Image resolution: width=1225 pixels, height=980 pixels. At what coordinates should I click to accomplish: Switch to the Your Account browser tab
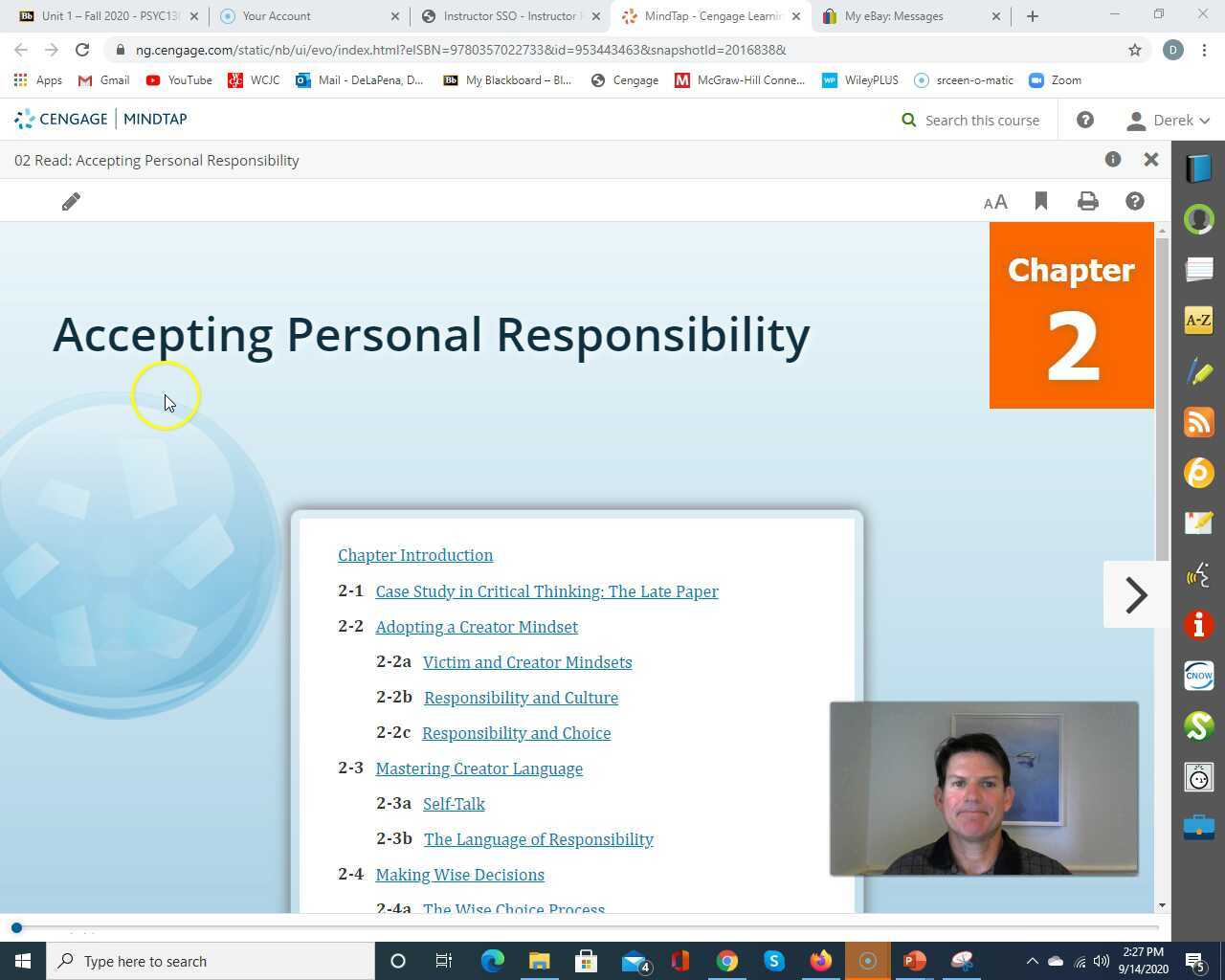[277, 16]
